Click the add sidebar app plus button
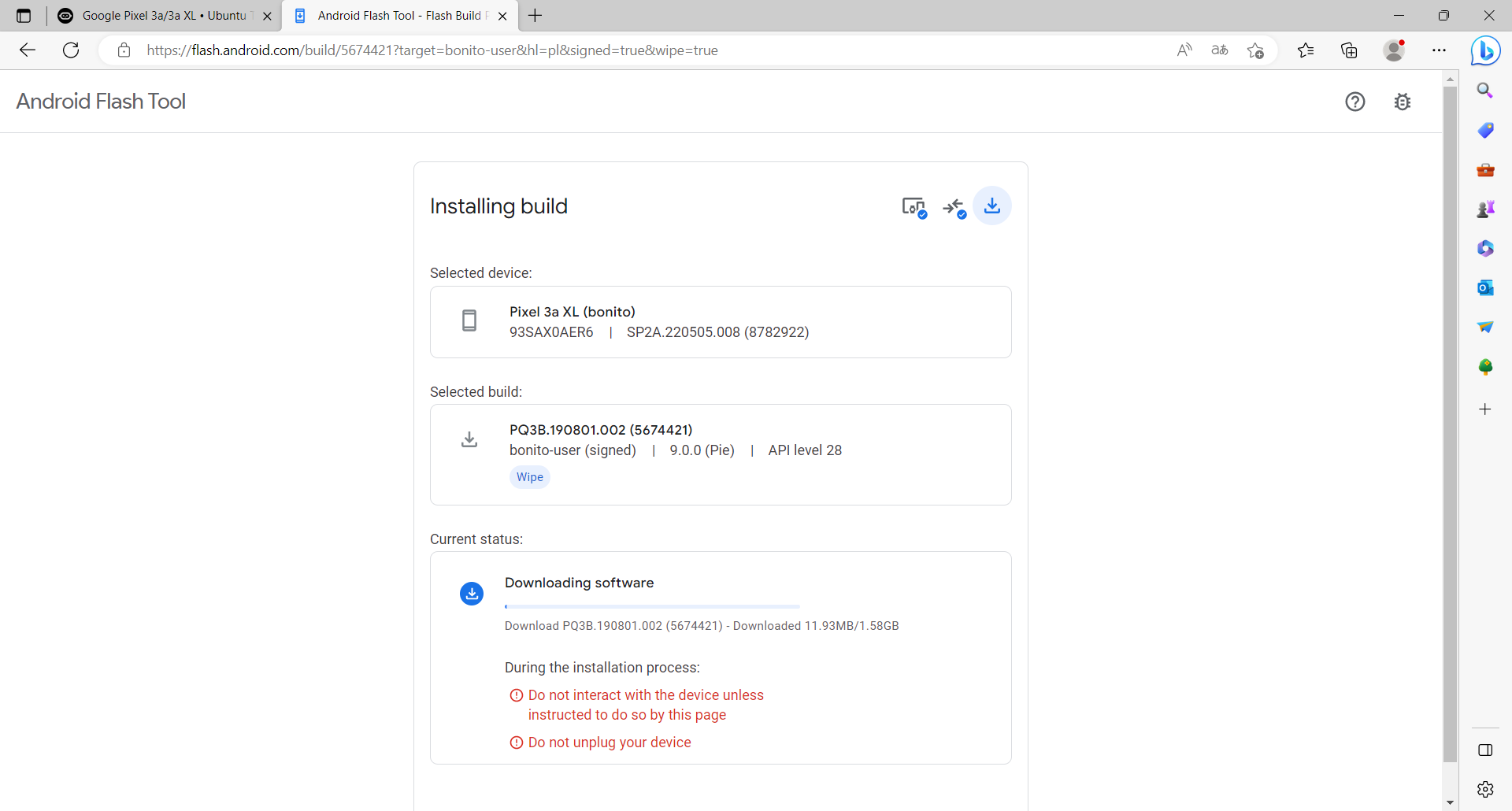Viewport: 1512px width, 811px height. click(x=1485, y=409)
